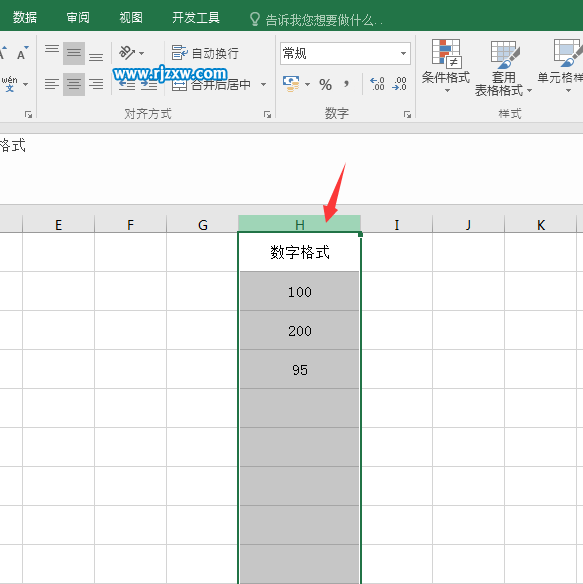
Task: Expand the text orientation dropdown arrow
Action: [142, 53]
